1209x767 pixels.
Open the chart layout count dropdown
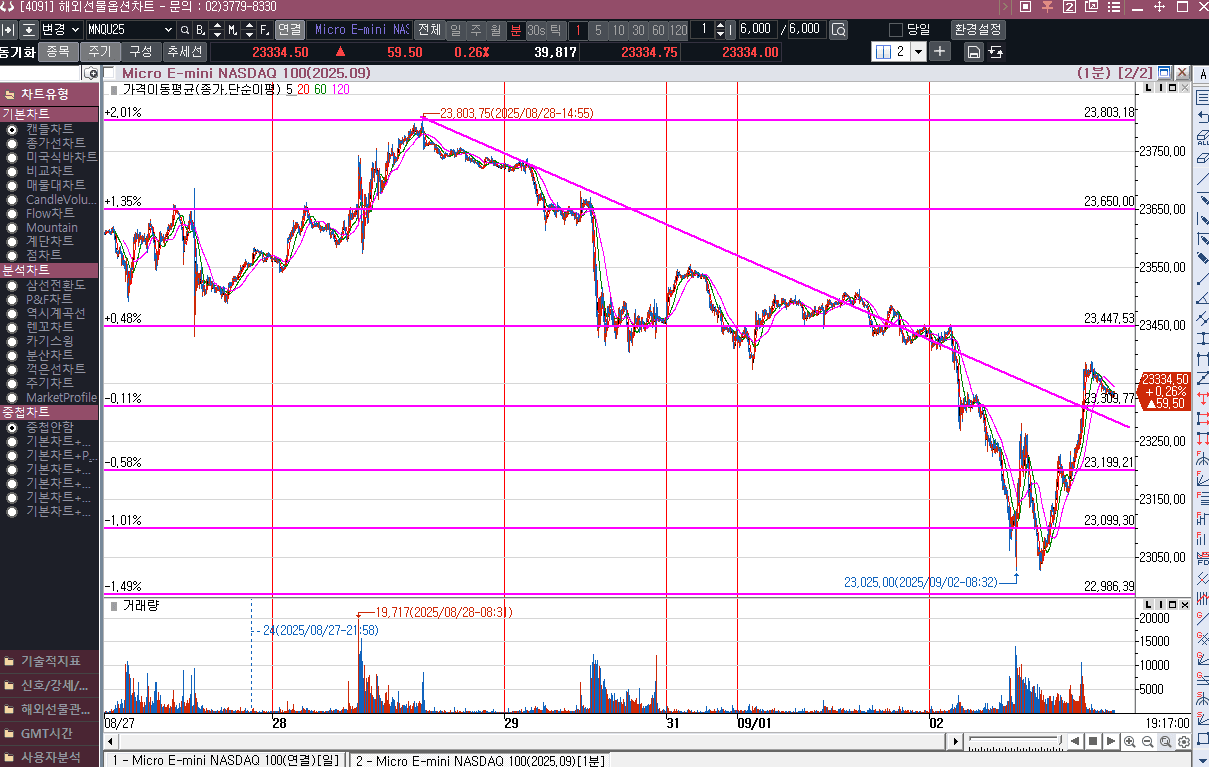point(918,52)
